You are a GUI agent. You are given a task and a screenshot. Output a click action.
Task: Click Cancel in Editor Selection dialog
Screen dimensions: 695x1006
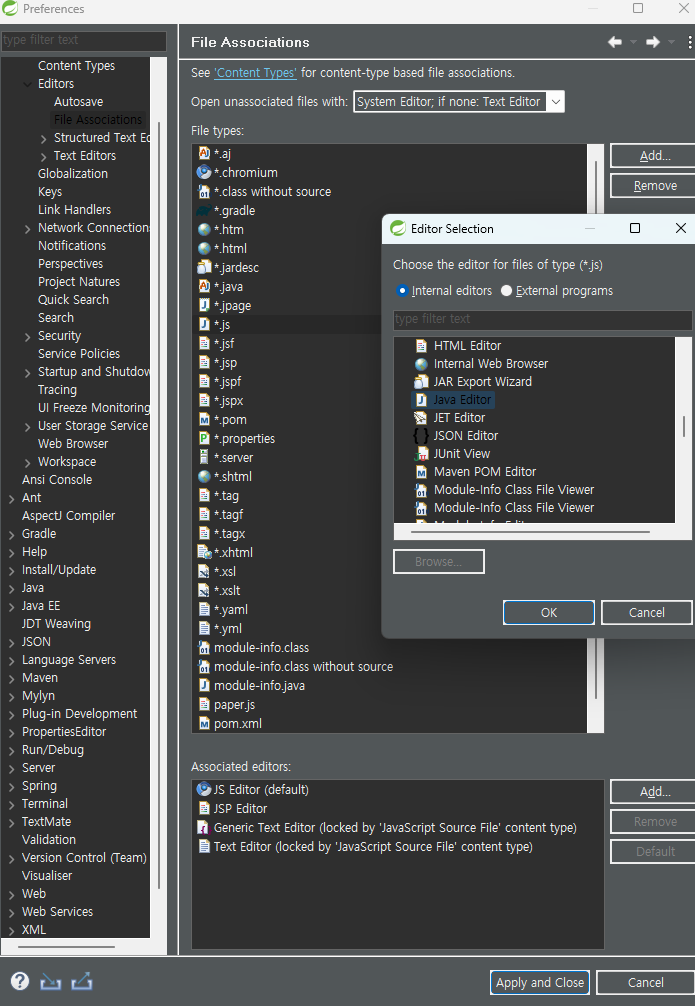[x=647, y=612]
